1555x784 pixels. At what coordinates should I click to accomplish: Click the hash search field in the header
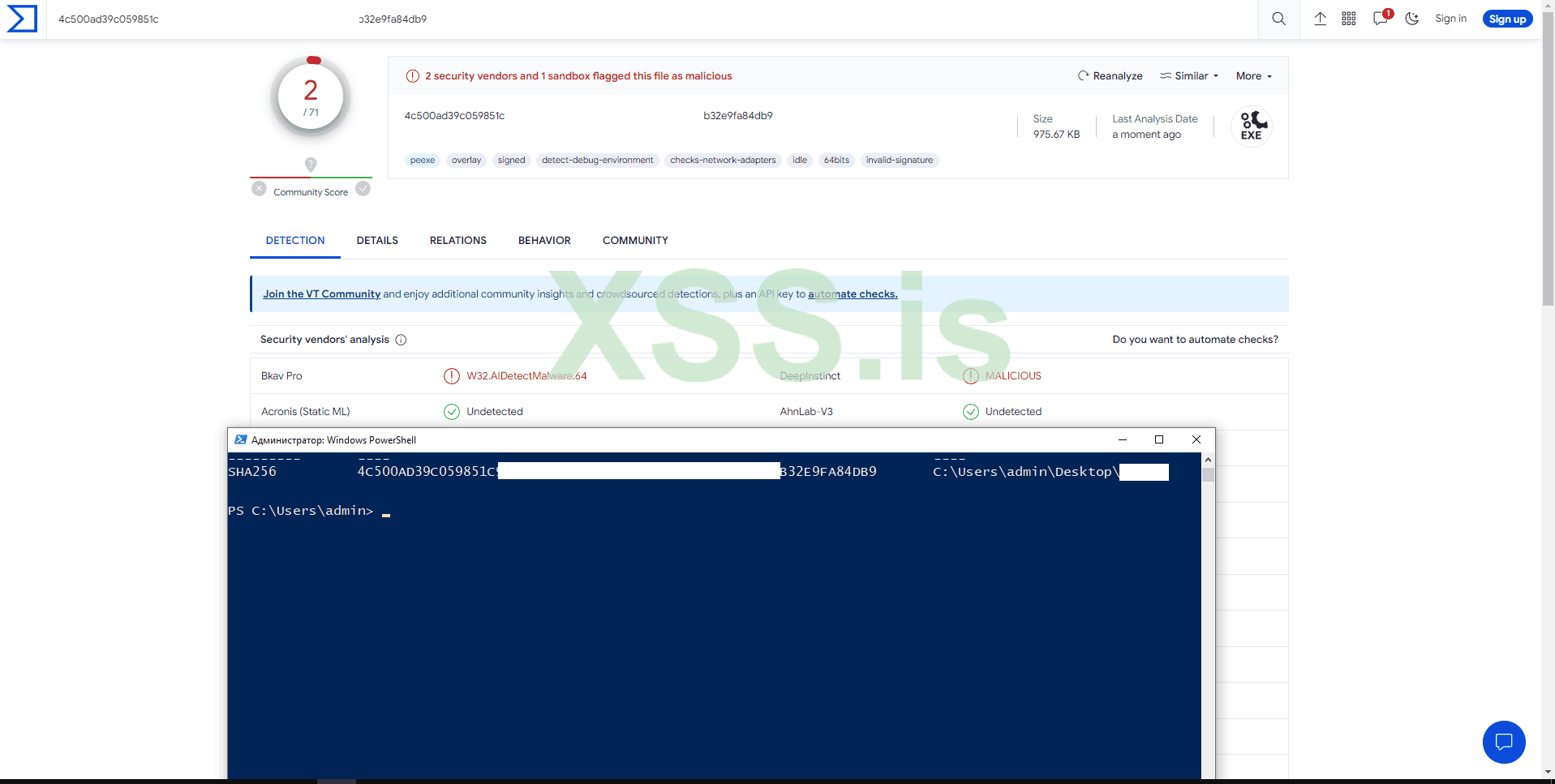(x=652, y=19)
